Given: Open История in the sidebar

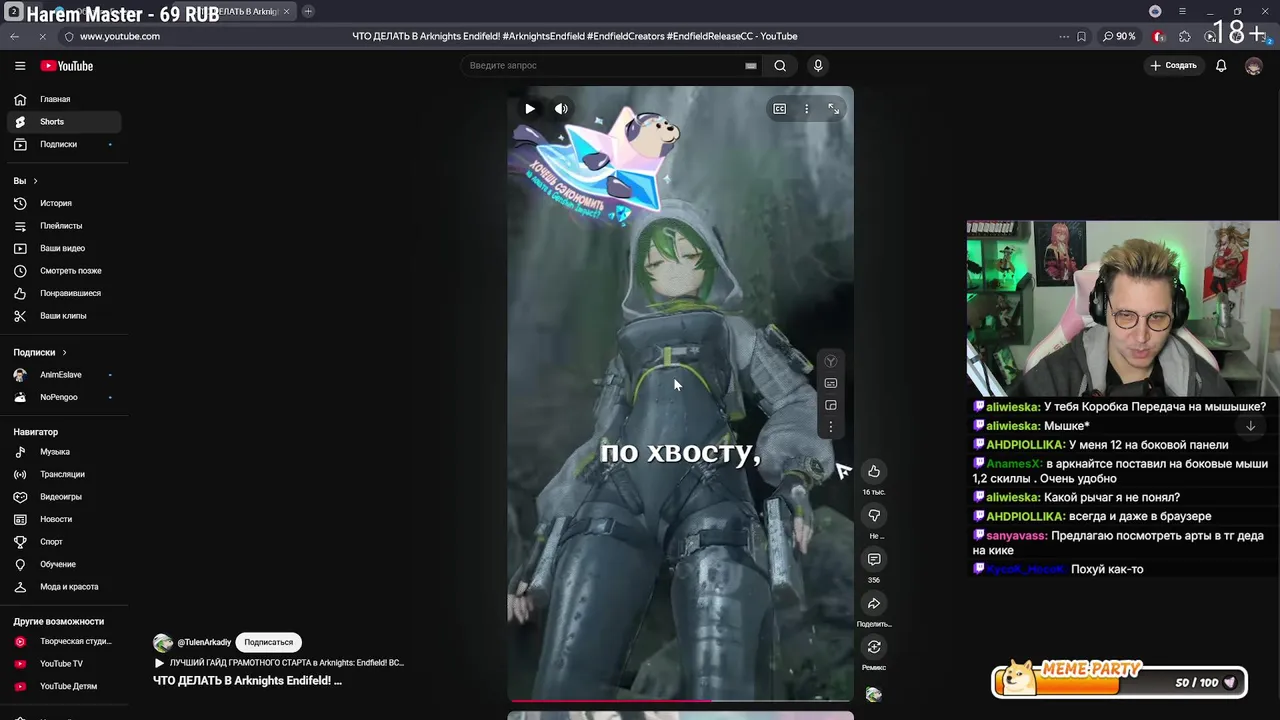Looking at the screenshot, I should [64, 203].
